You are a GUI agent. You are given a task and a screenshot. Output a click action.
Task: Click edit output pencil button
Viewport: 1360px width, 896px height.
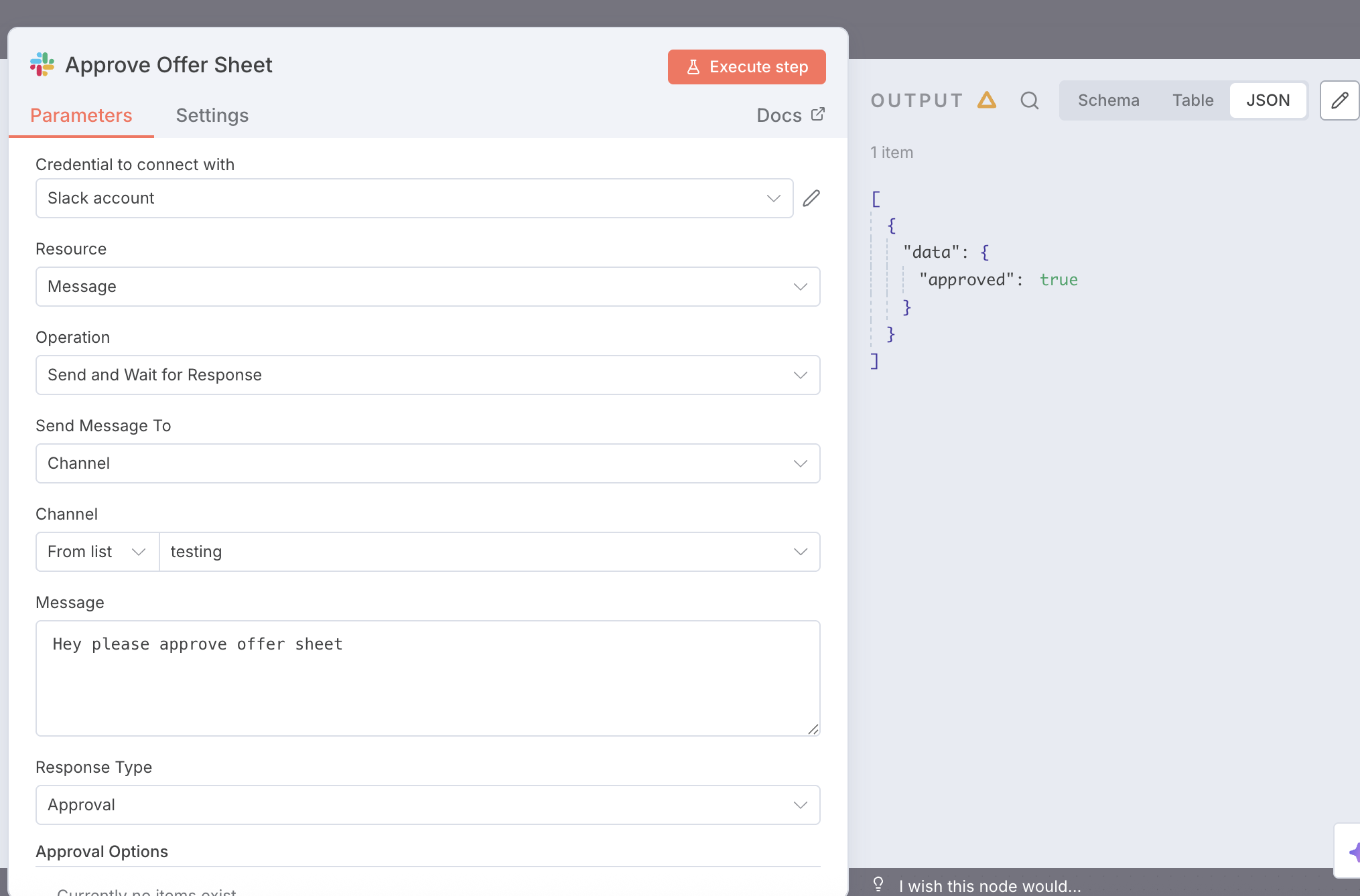tap(1339, 100)
